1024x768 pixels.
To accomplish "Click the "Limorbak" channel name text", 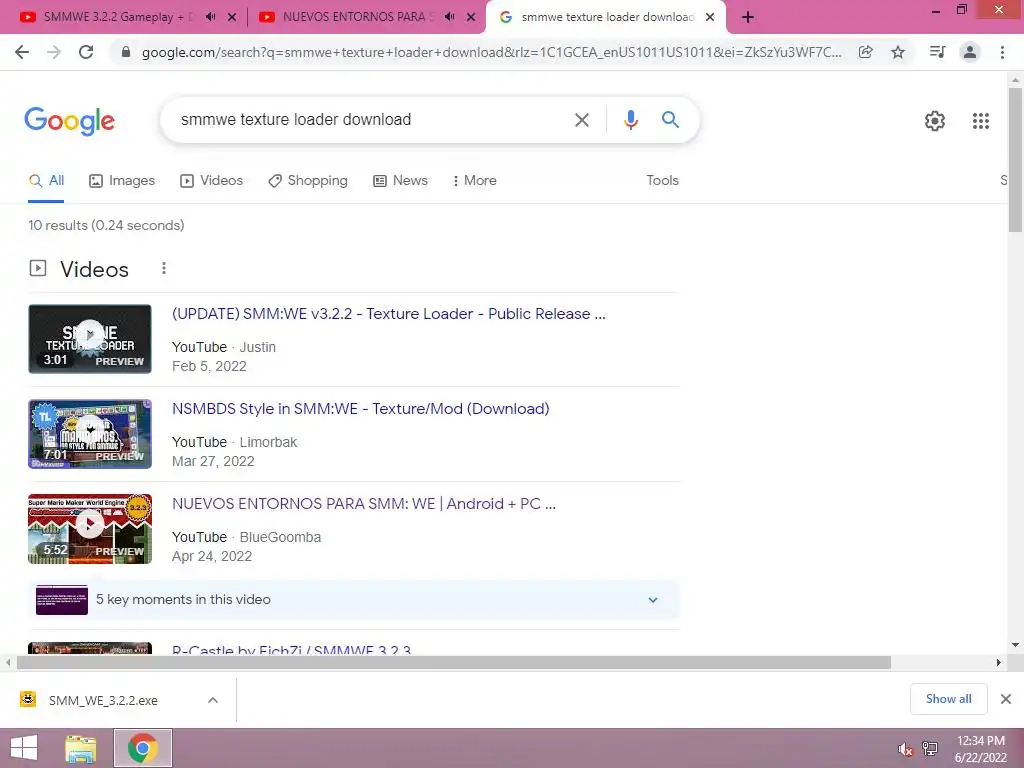I will click(268, 442).
